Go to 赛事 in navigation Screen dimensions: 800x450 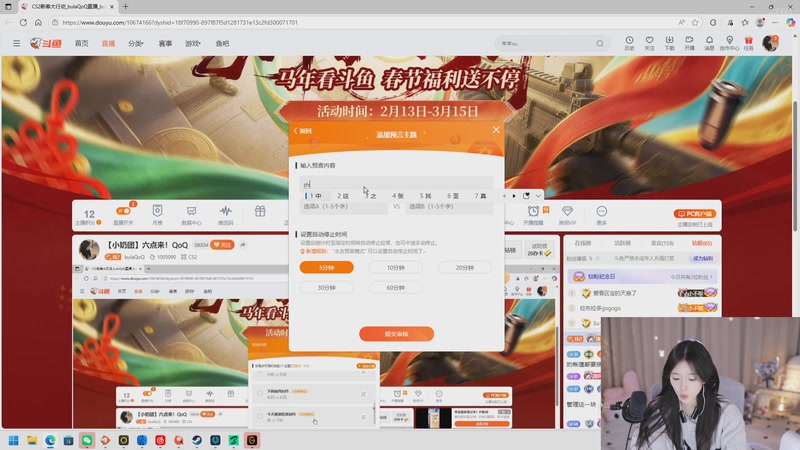coord(165,43)
